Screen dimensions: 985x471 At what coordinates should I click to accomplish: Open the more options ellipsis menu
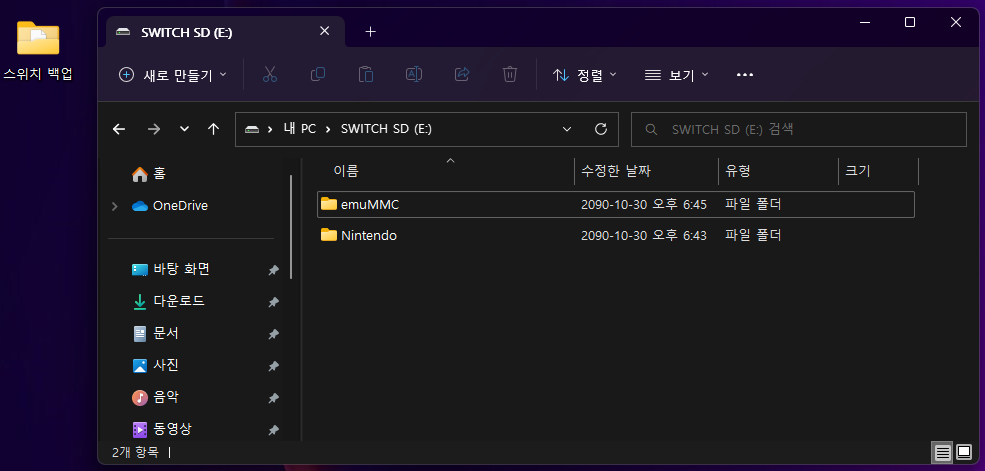(744, 75)
